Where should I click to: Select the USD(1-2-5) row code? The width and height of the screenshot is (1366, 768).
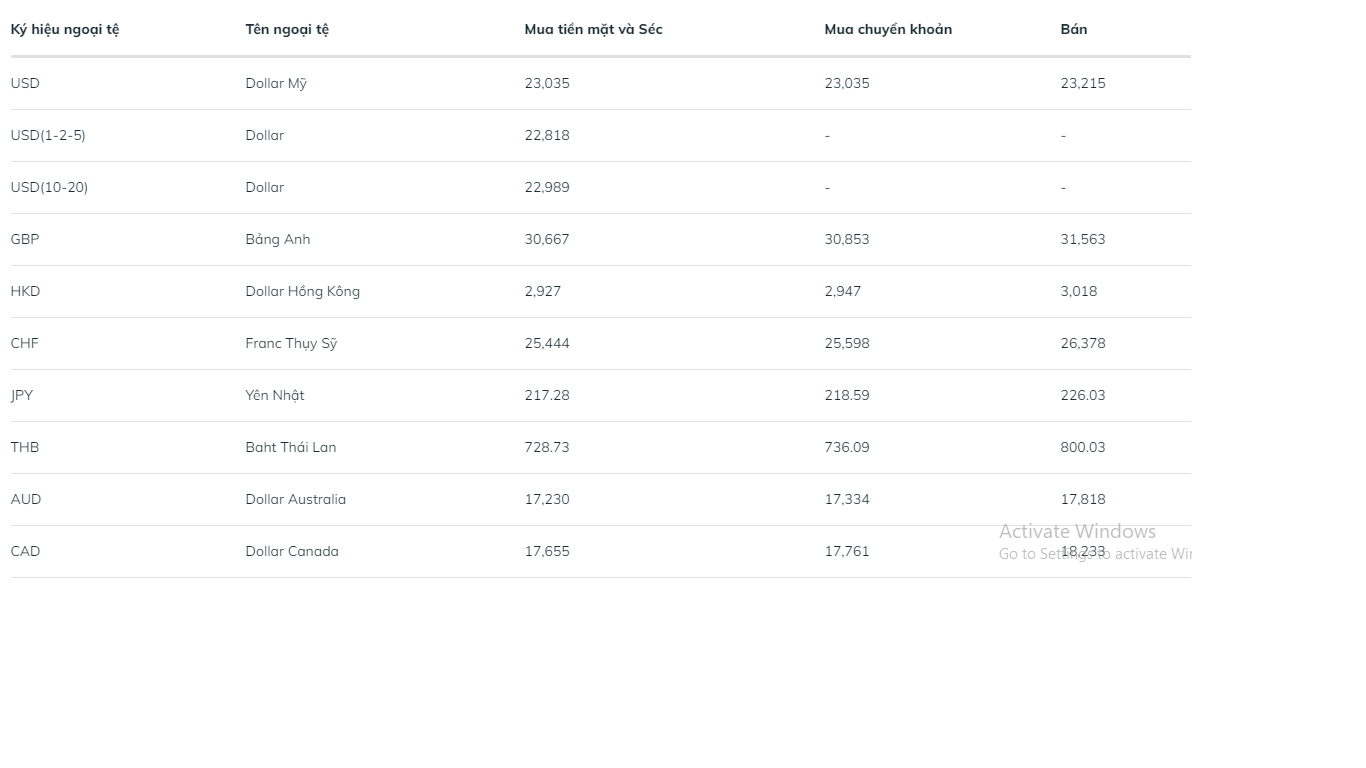[48, 135]
